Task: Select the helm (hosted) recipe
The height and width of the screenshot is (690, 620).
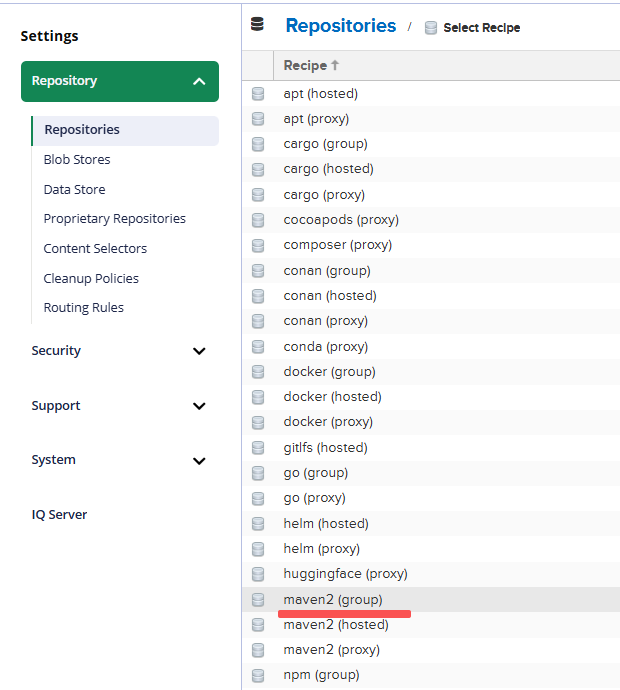Action: coord(326,524)
